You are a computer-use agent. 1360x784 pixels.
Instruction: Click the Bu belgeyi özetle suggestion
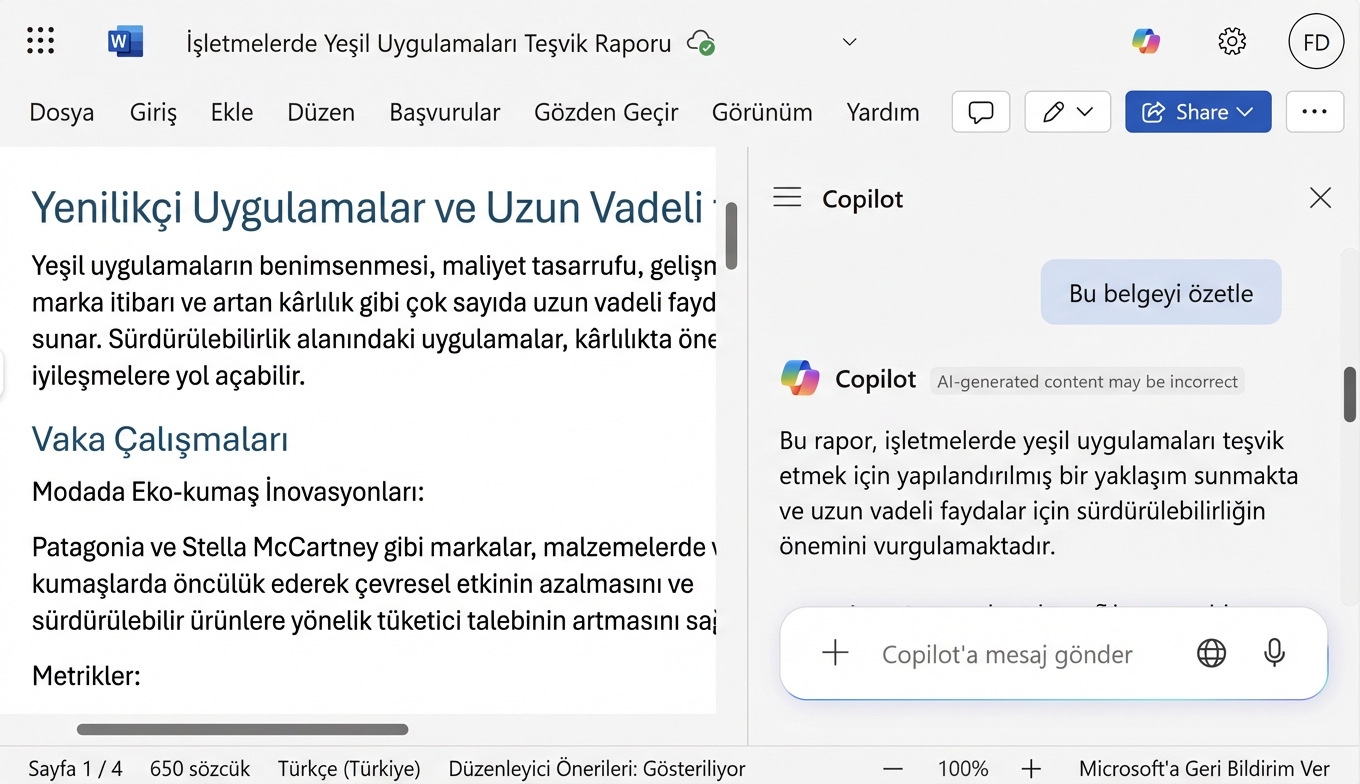(1160, 292)
